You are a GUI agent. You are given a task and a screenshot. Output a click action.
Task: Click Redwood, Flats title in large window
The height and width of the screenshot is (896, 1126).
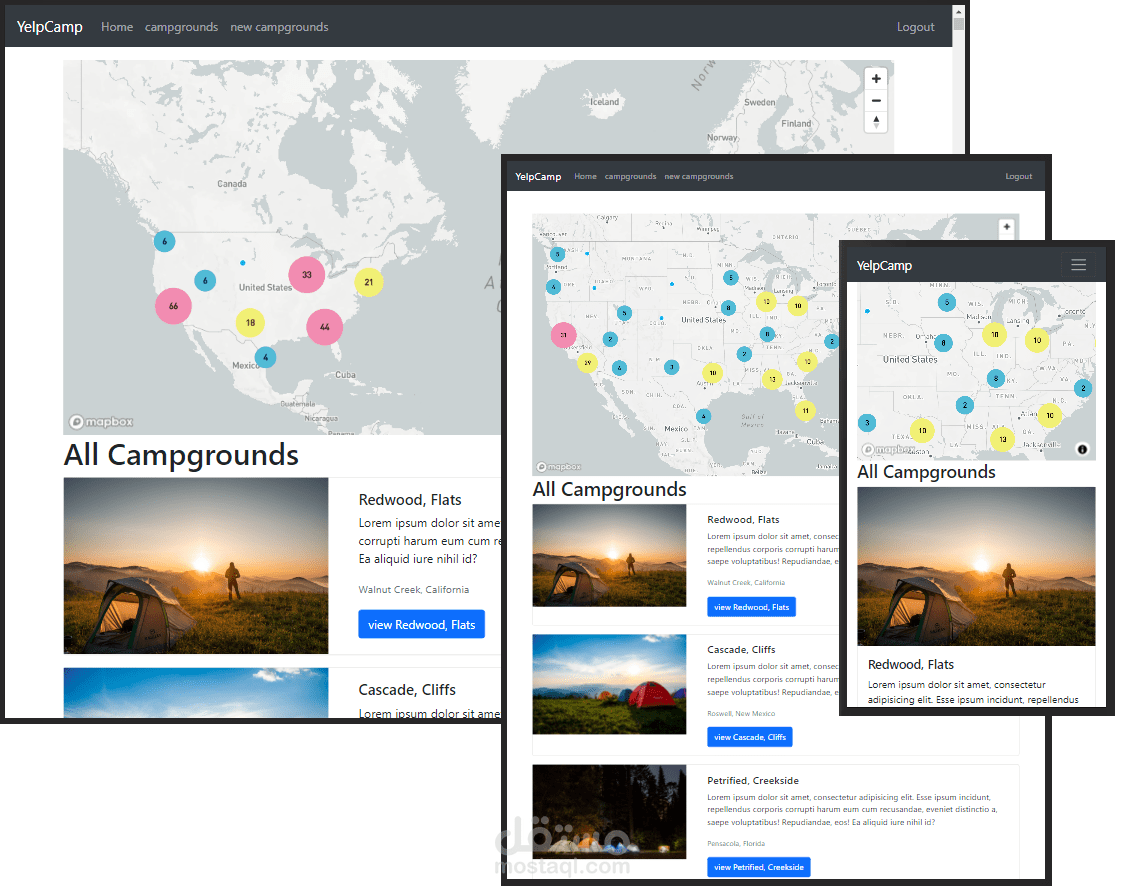(x=410, y=500)
